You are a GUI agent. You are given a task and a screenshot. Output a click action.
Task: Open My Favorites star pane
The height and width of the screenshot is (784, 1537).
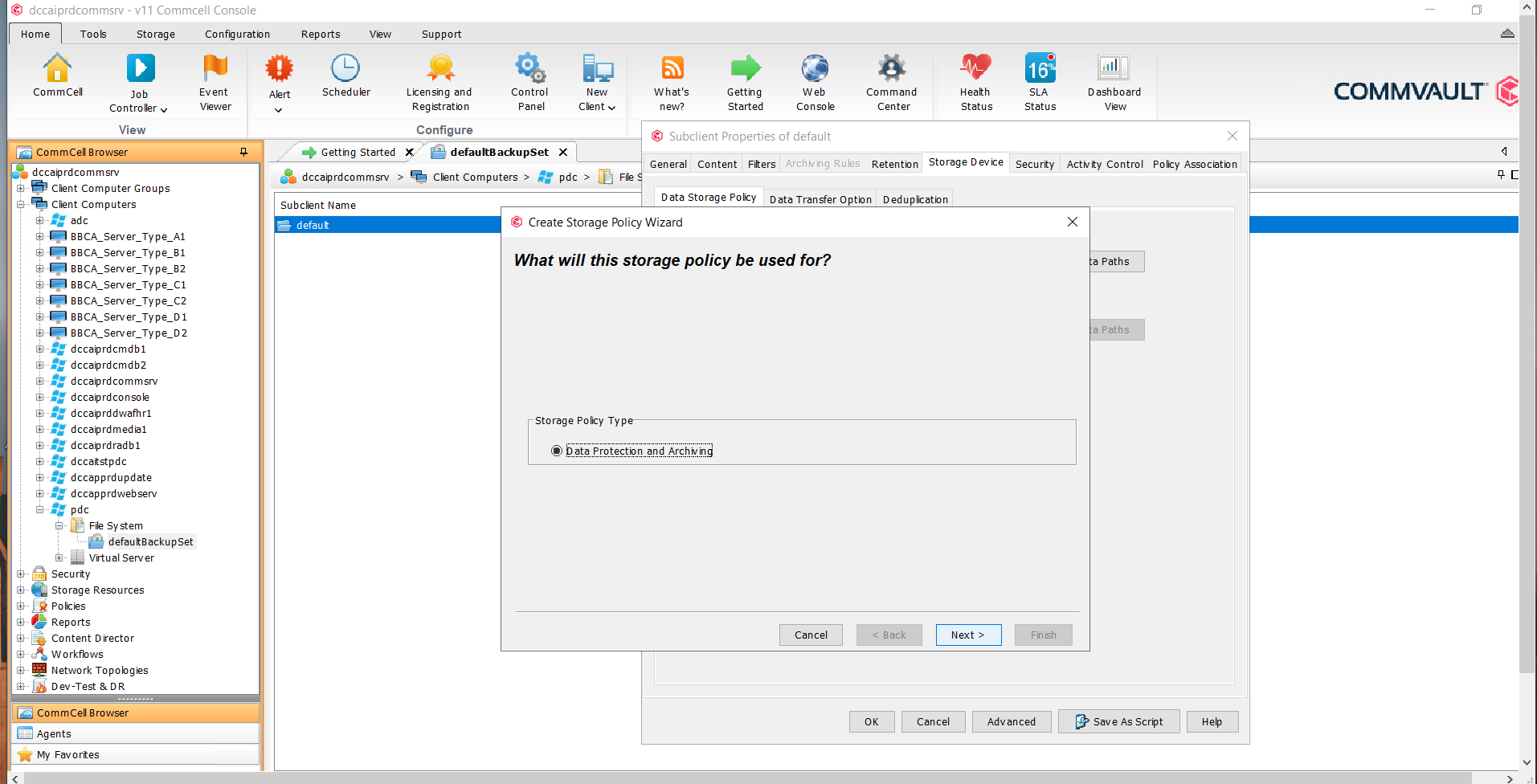(x=136, y=754)
